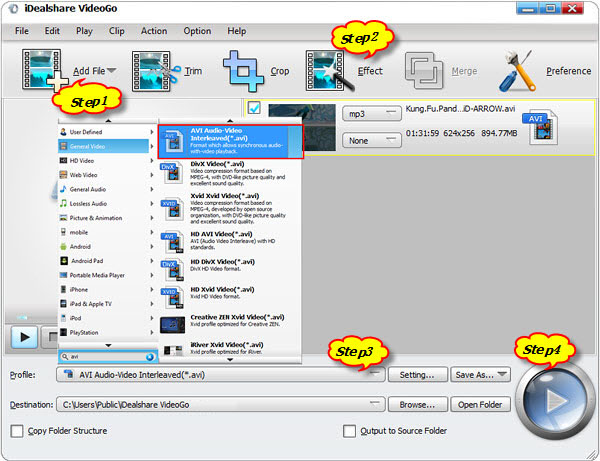Select iPad & Apple TV category
Image resolution: width=600 pixels, height=461 pixels.
coord(106,304)
